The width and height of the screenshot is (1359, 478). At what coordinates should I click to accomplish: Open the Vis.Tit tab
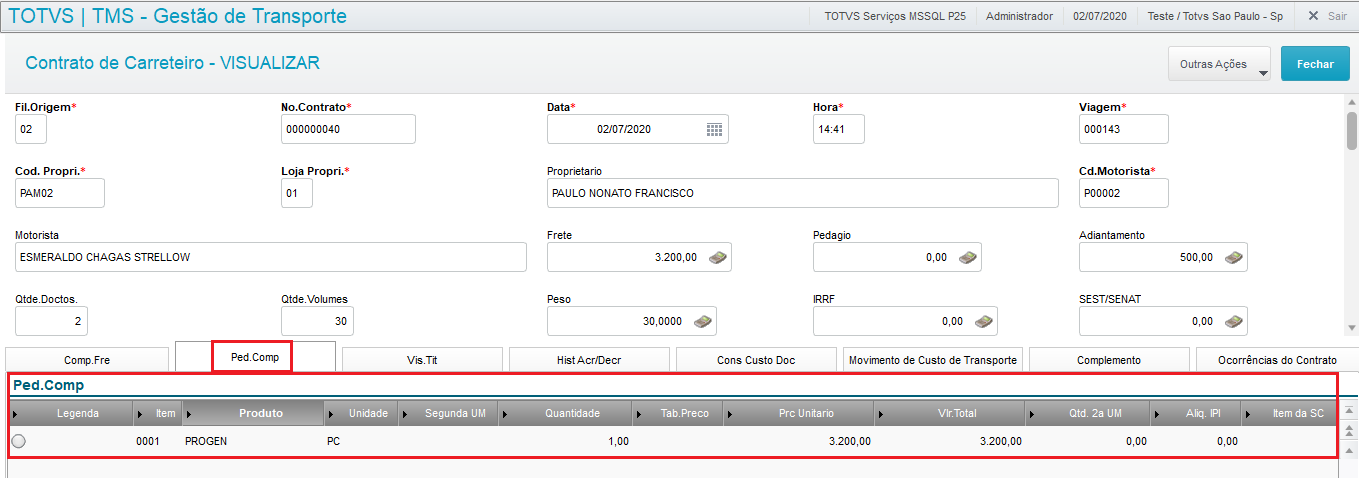422,360
